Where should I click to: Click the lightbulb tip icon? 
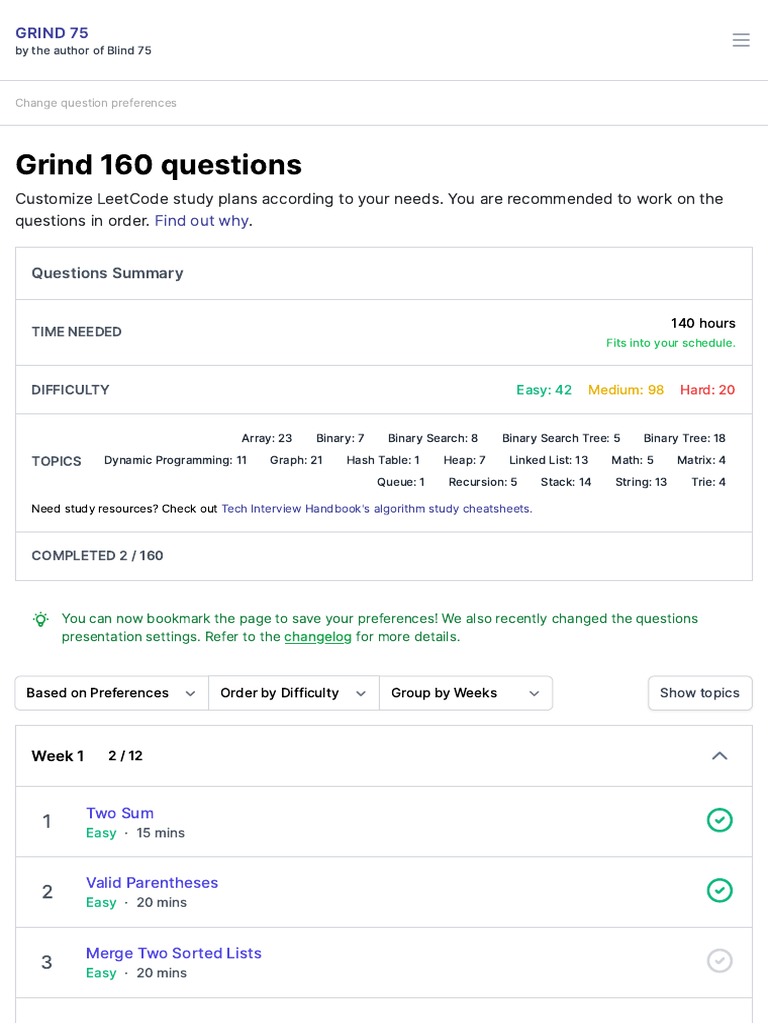coord(40,619)
